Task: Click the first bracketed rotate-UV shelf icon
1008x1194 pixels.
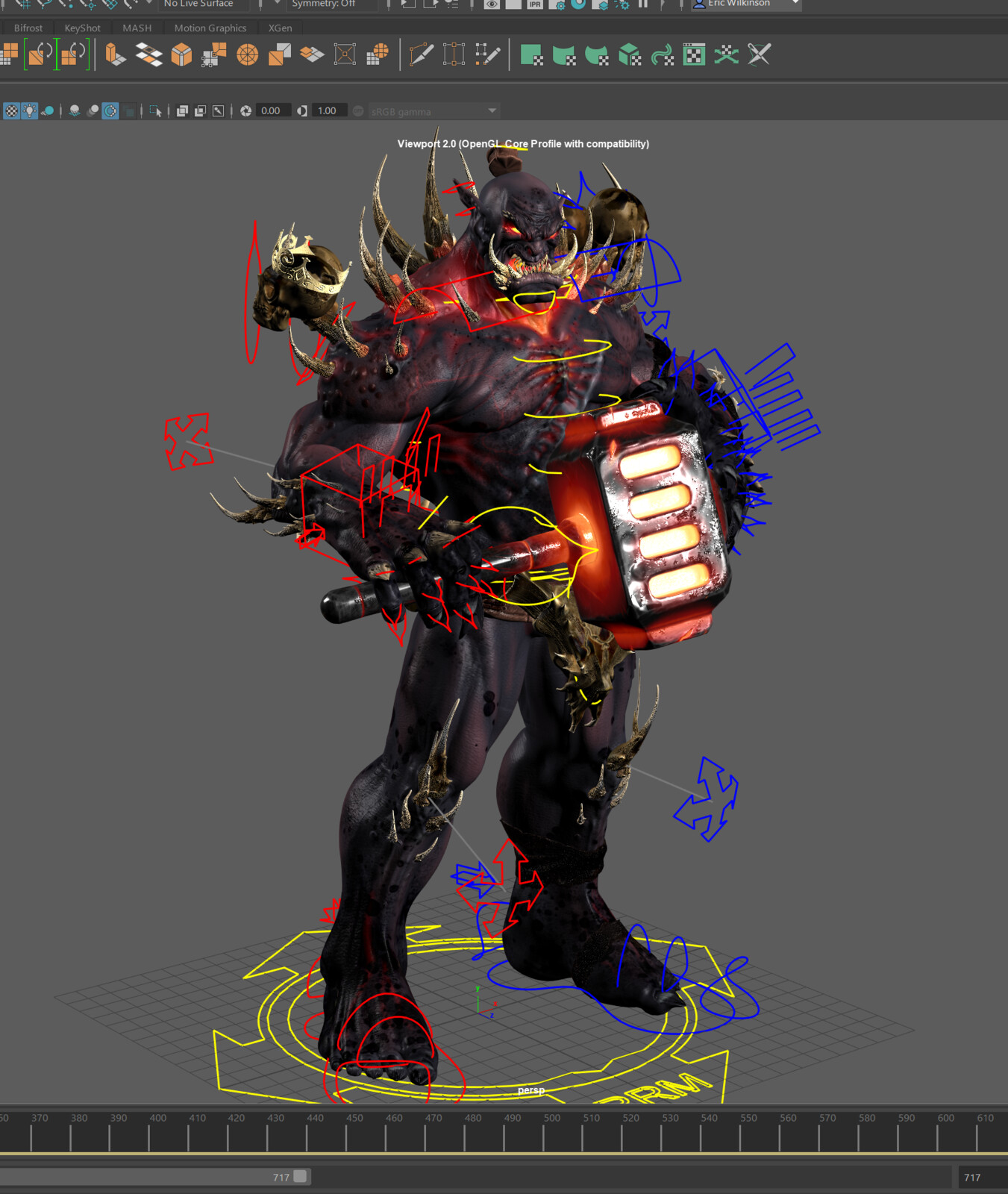Action: (x=40, y=54)
